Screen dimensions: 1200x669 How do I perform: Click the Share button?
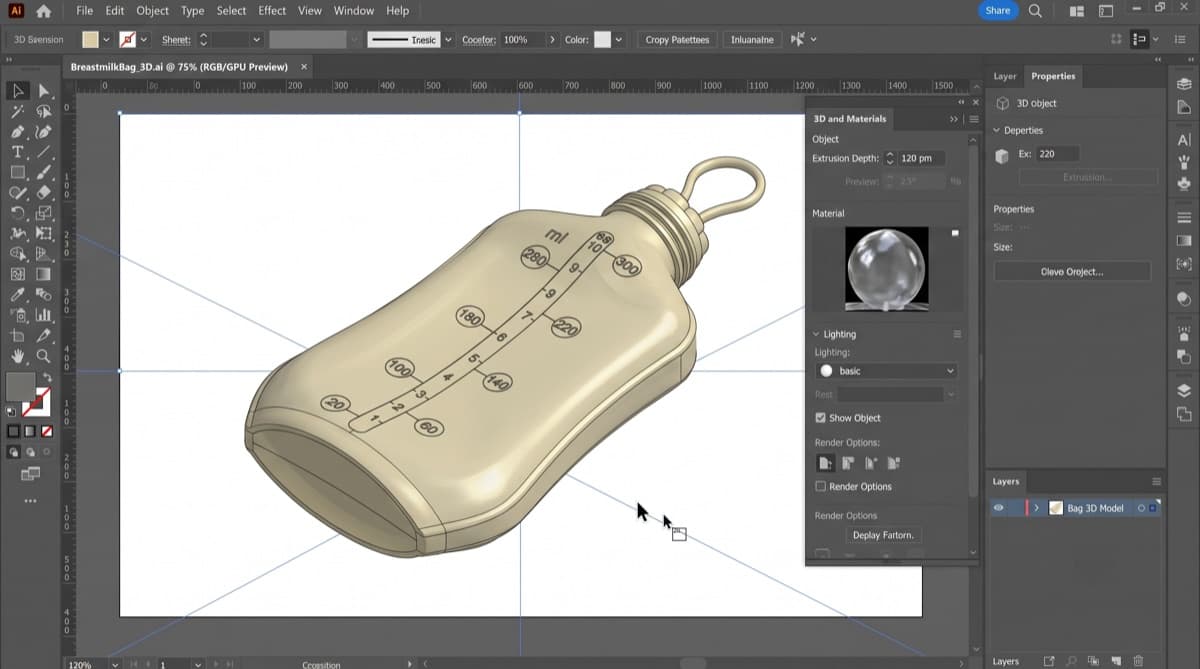click(x=997, y=11)
